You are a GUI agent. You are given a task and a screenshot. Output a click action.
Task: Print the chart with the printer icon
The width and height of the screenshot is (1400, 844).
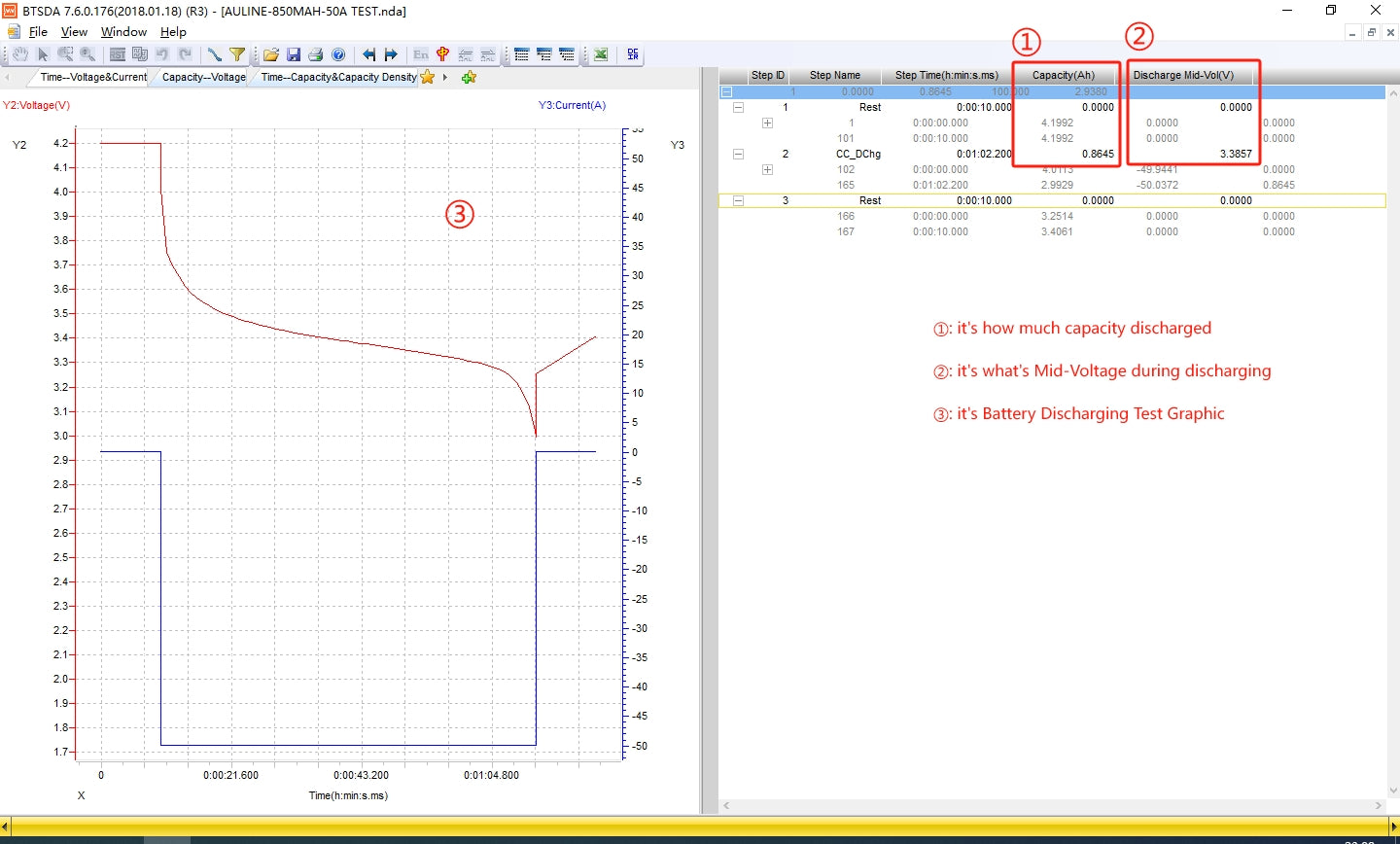click(x=315, y=54)
